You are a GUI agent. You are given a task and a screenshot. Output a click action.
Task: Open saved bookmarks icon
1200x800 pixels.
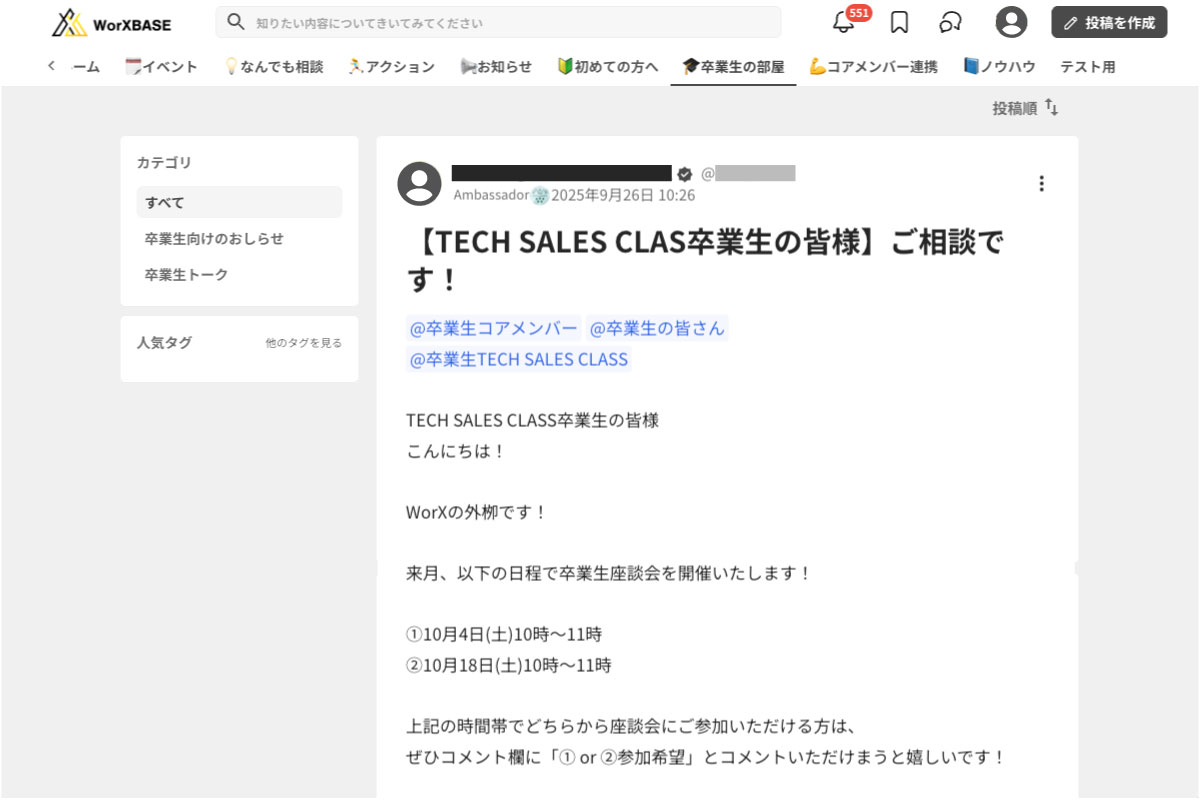899,23
